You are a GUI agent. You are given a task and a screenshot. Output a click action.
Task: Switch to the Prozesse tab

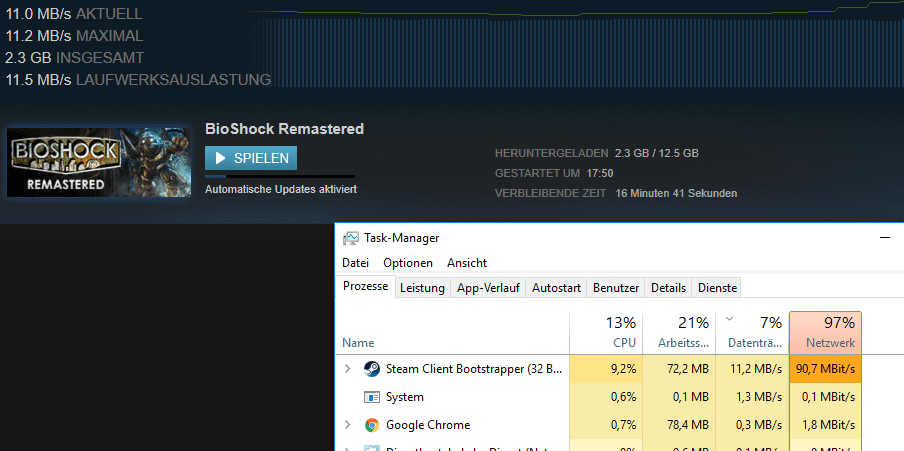[366, 287]
